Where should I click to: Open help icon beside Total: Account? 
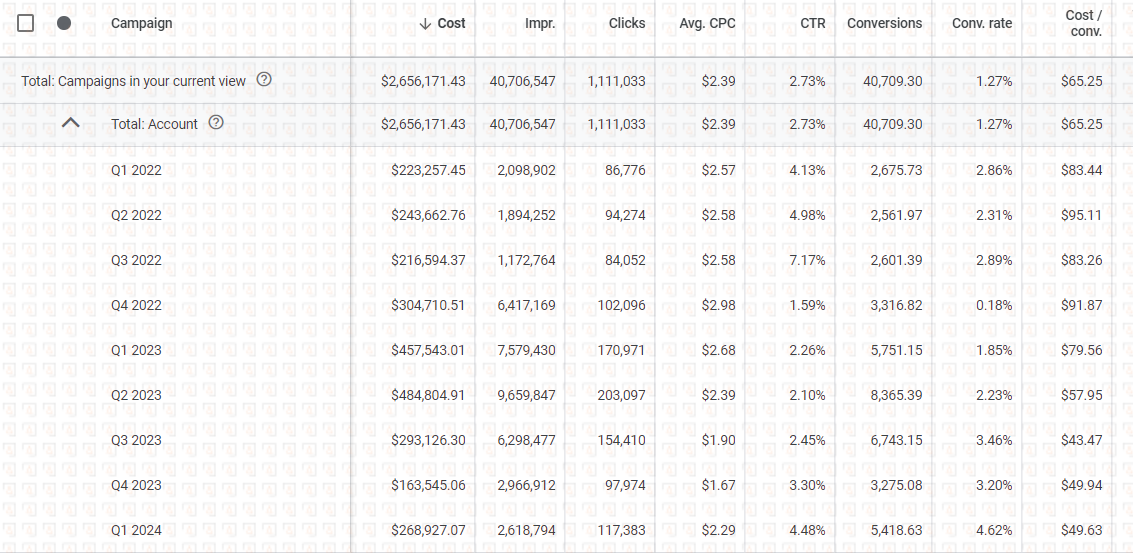(216, 123)
